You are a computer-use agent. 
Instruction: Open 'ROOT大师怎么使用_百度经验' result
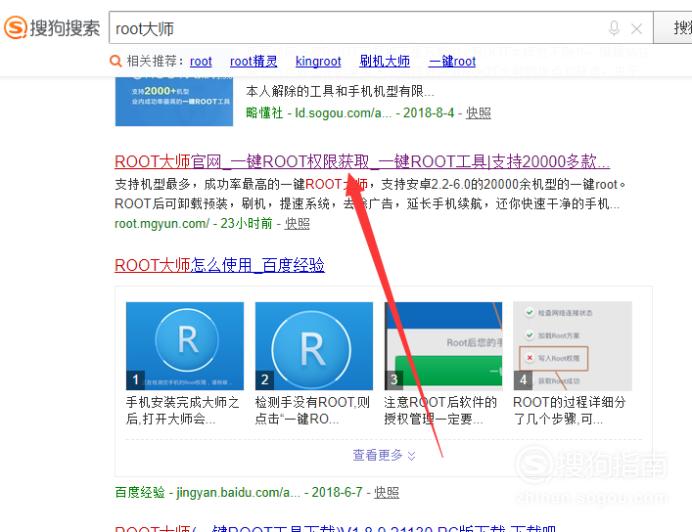click(219, 265)
